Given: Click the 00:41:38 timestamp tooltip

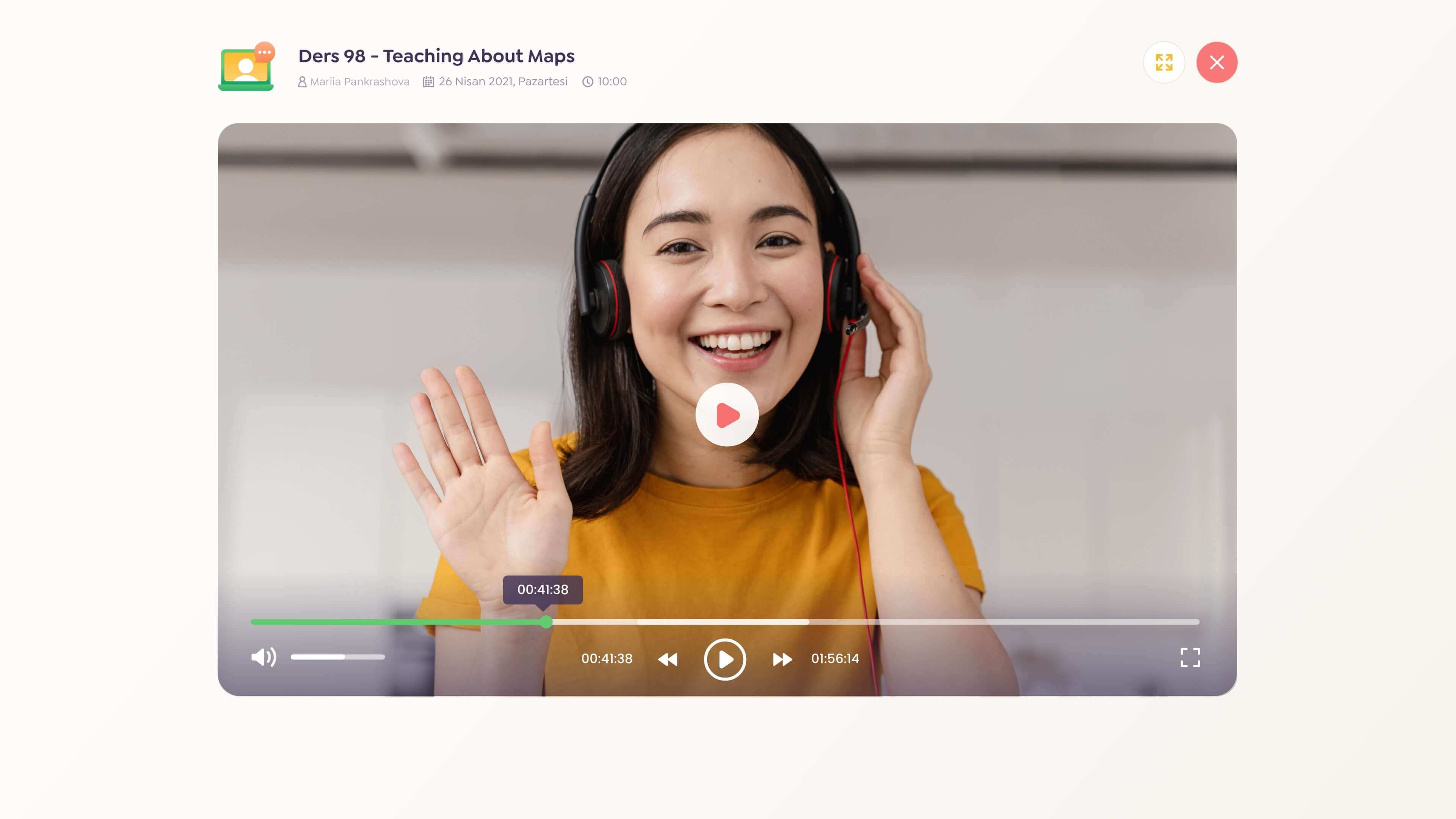Looking at the screenshot, I should (543, 590).
